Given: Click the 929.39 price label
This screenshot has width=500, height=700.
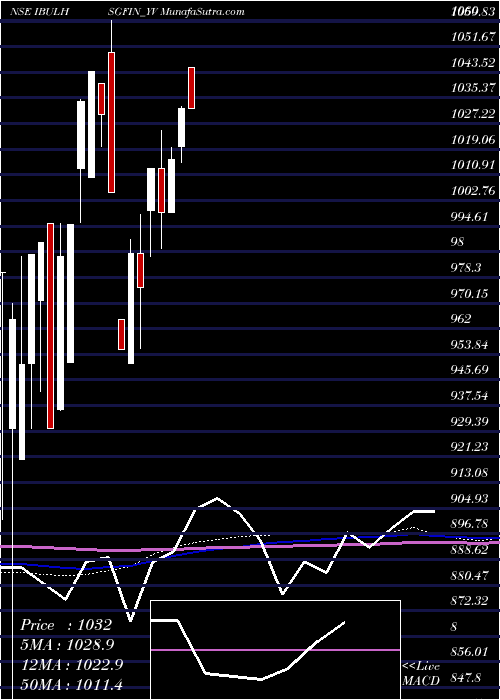Looking at the screenshot, I should 470,421.
